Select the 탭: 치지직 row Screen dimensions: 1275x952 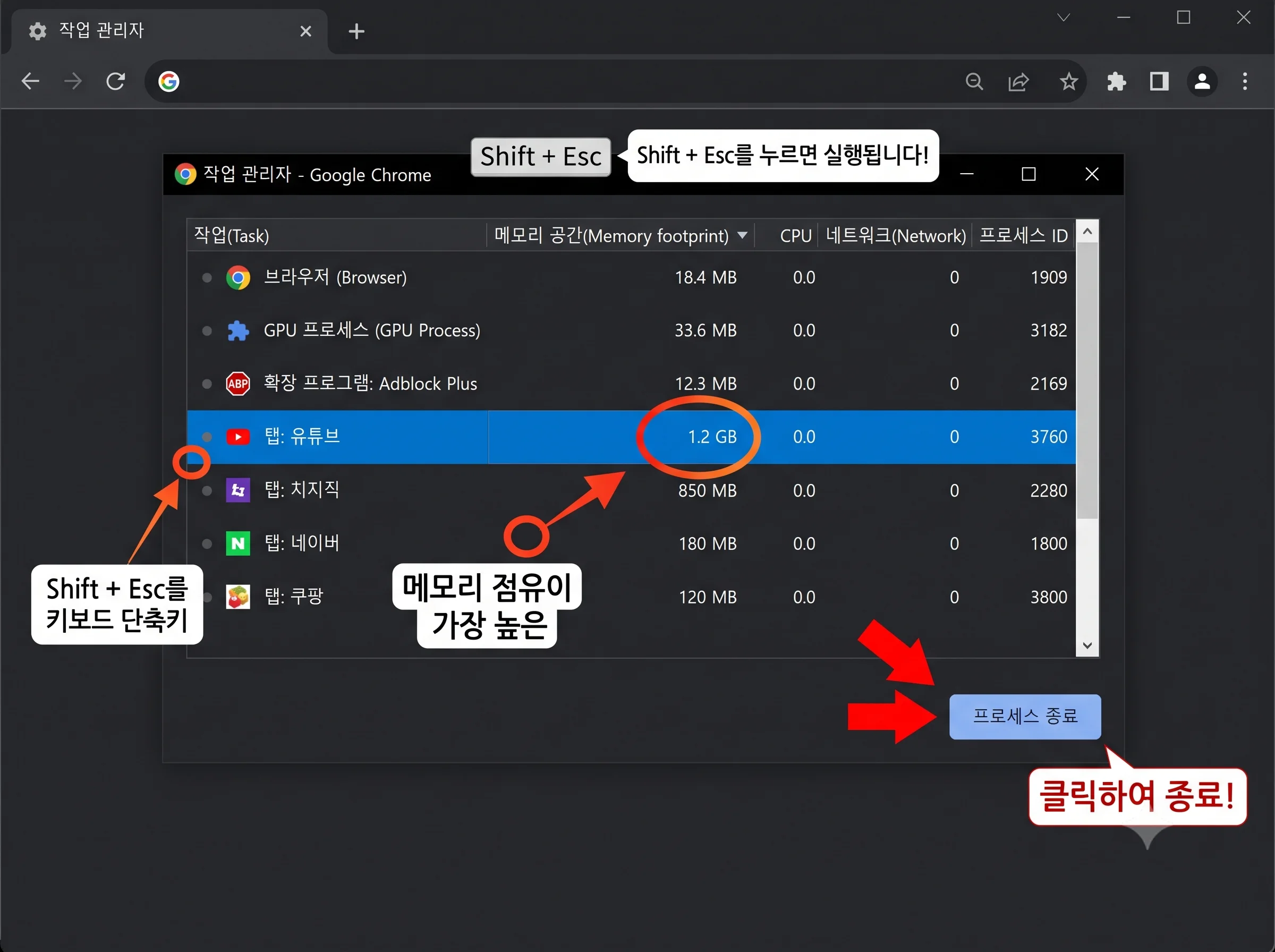[x=632, y=490]
